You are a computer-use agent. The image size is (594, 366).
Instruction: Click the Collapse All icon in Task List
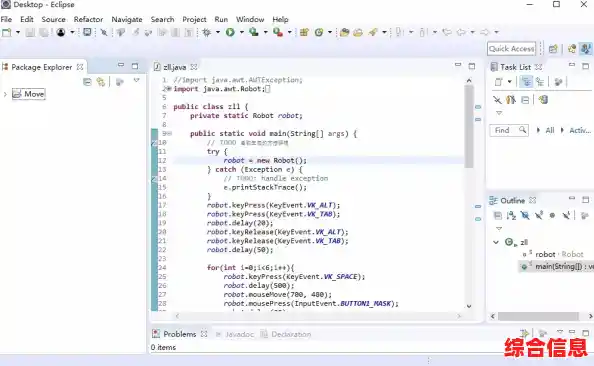525,100
